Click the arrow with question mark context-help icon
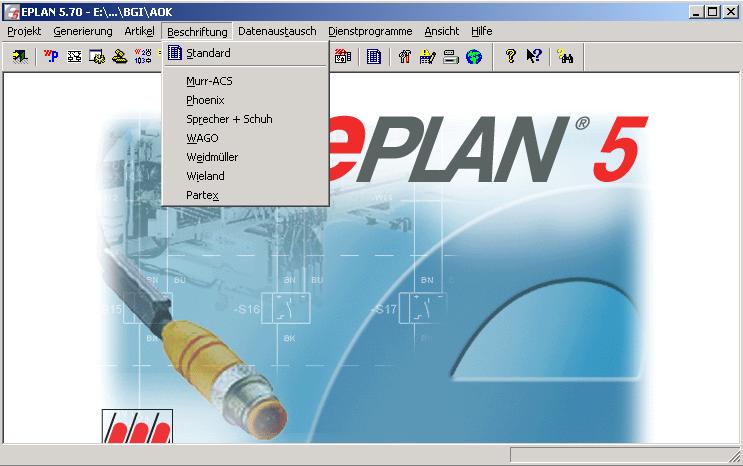 click(534, 57)
